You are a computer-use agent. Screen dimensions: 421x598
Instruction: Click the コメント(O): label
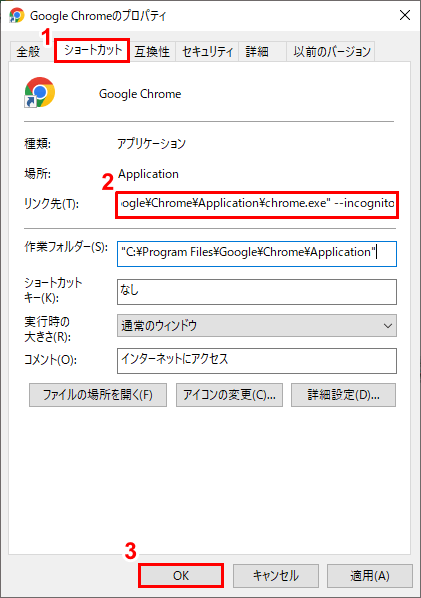50,359
